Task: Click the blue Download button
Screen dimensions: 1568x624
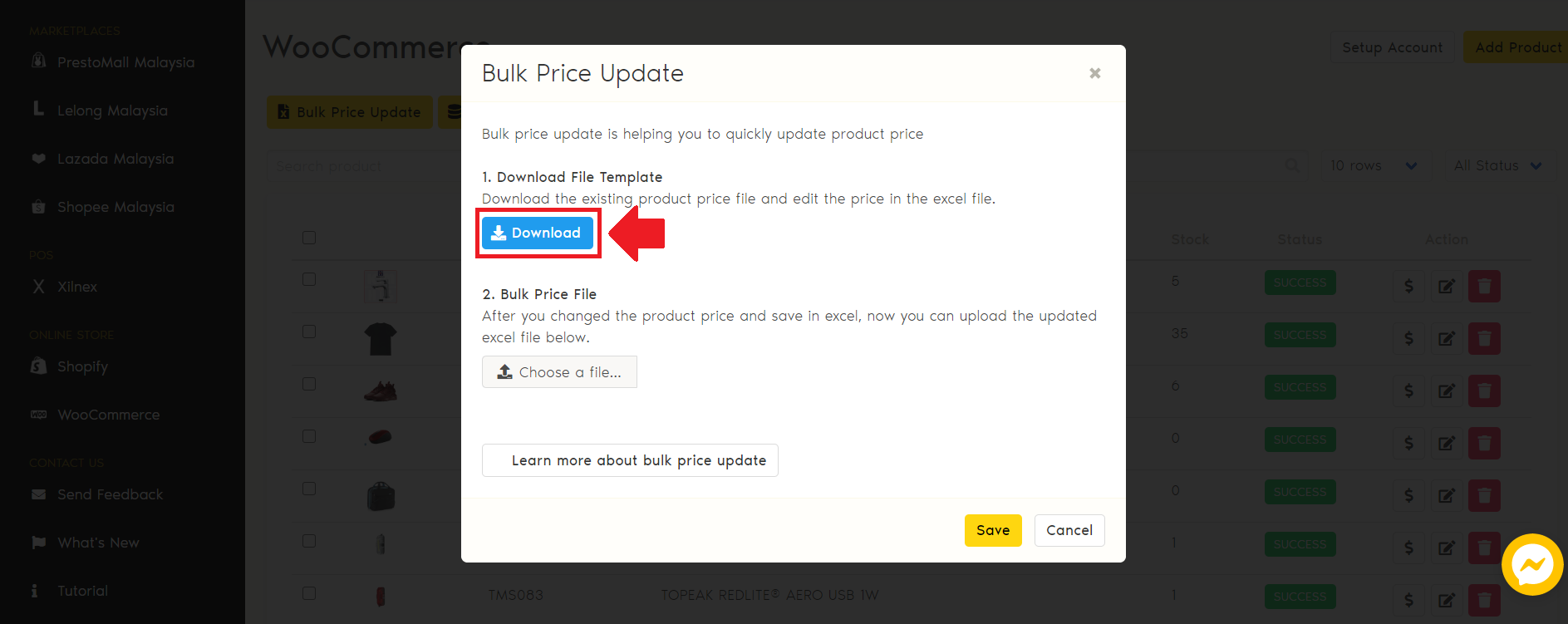Action: [x=538, y=233]
